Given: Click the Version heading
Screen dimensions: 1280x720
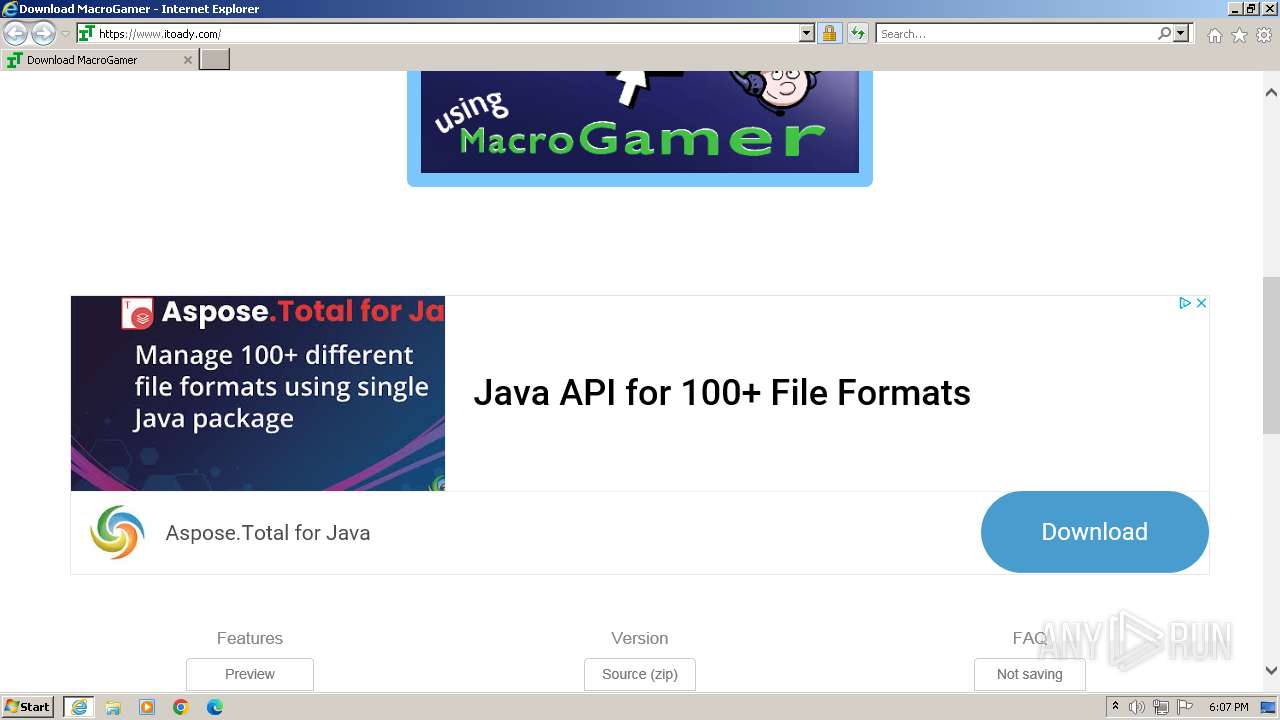Looking at the screenshot, I should coord(640,638).
